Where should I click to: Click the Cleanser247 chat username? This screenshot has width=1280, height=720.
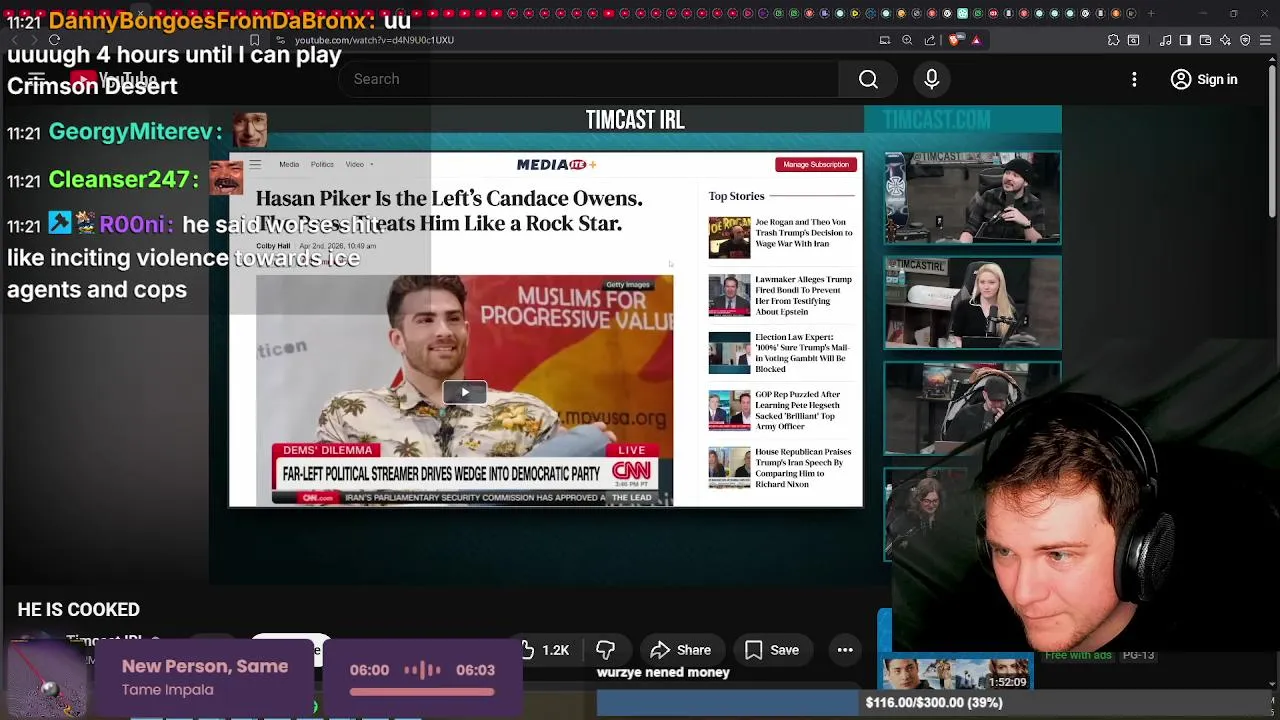click(123, 179)
